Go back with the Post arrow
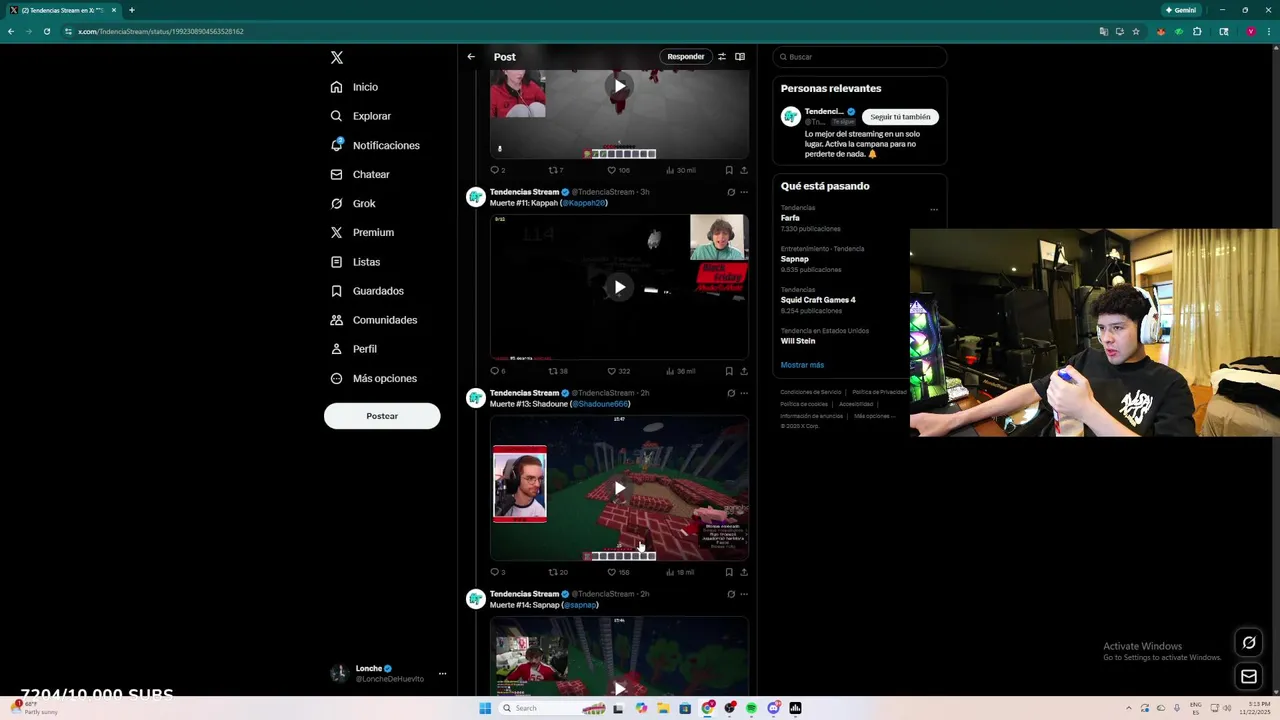This screenshot has height=720, width=1280. [x=471, y=57]
